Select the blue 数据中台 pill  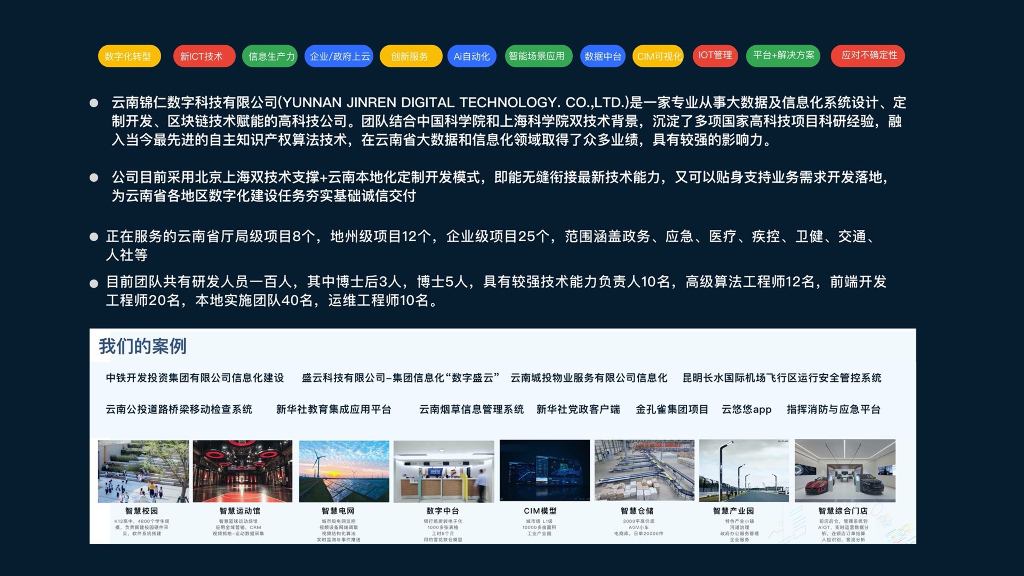pos(602,56)
